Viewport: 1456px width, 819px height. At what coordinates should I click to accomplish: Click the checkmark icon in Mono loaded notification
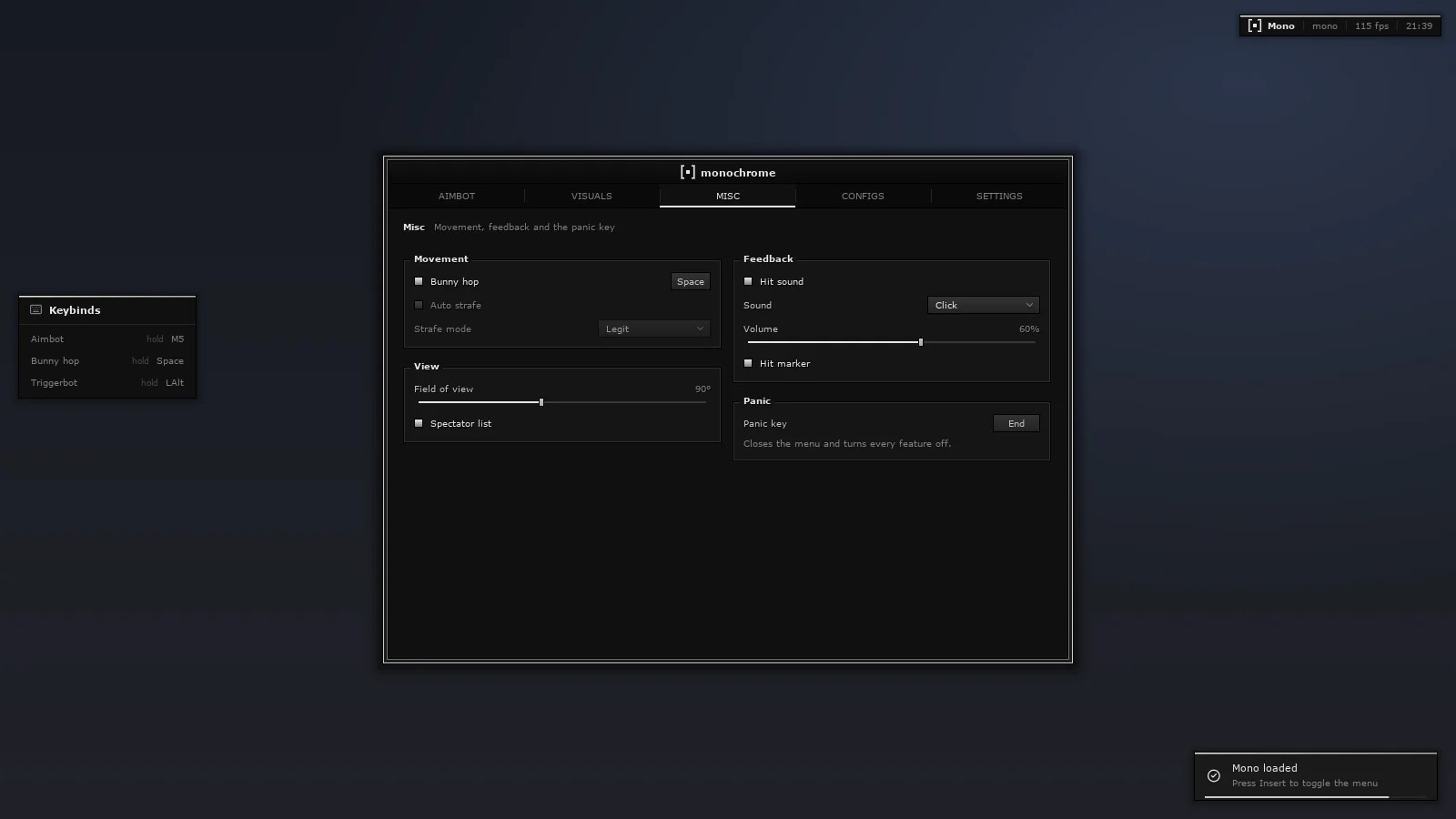pos(1214,775)
